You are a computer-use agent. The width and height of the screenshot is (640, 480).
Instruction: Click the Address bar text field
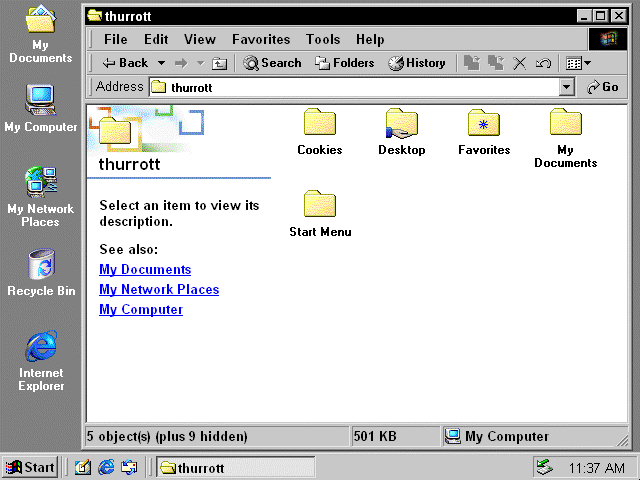coord(360,87)
